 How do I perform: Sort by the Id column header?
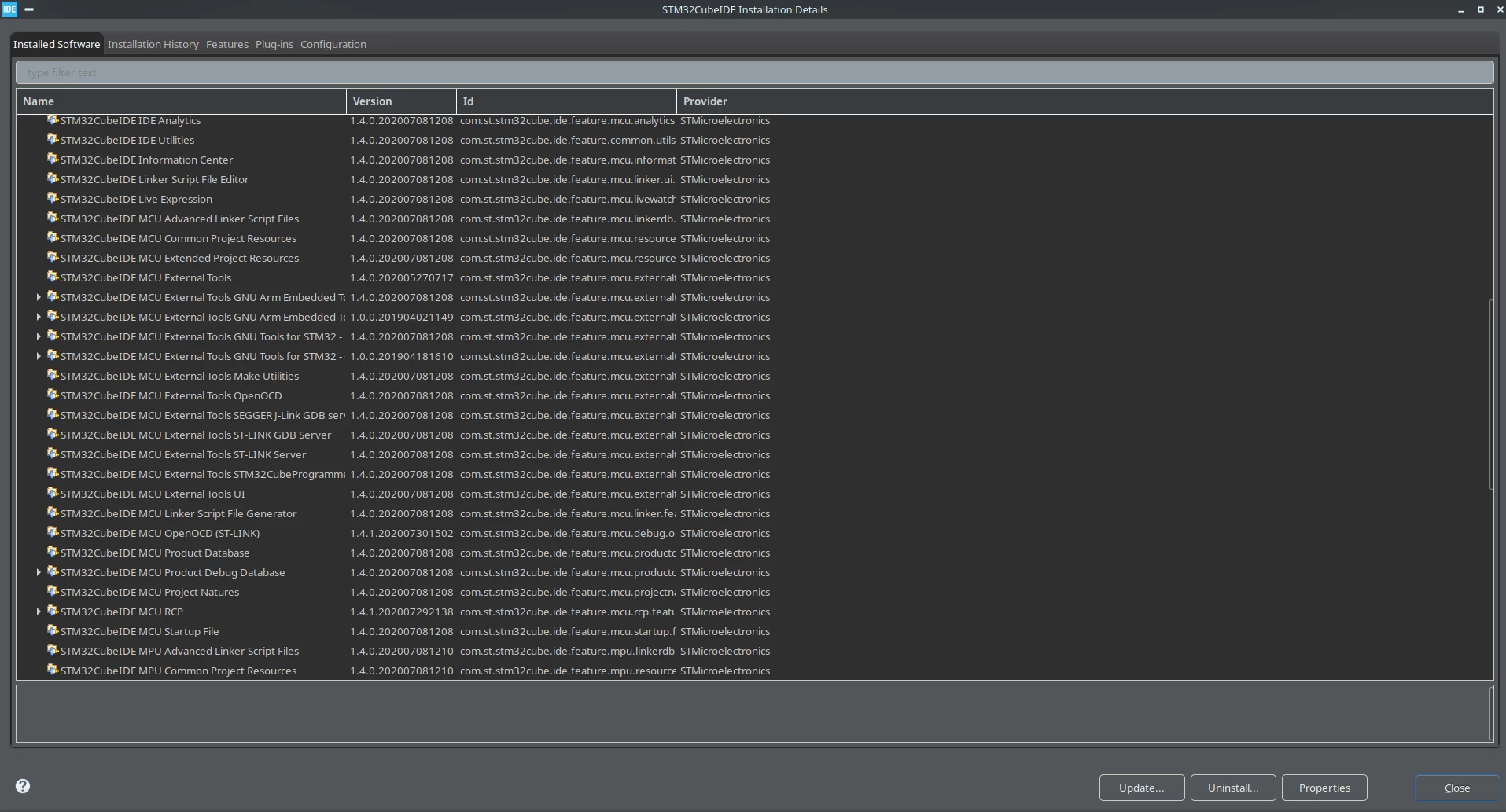pyautogui.click(x=566, y=101)
